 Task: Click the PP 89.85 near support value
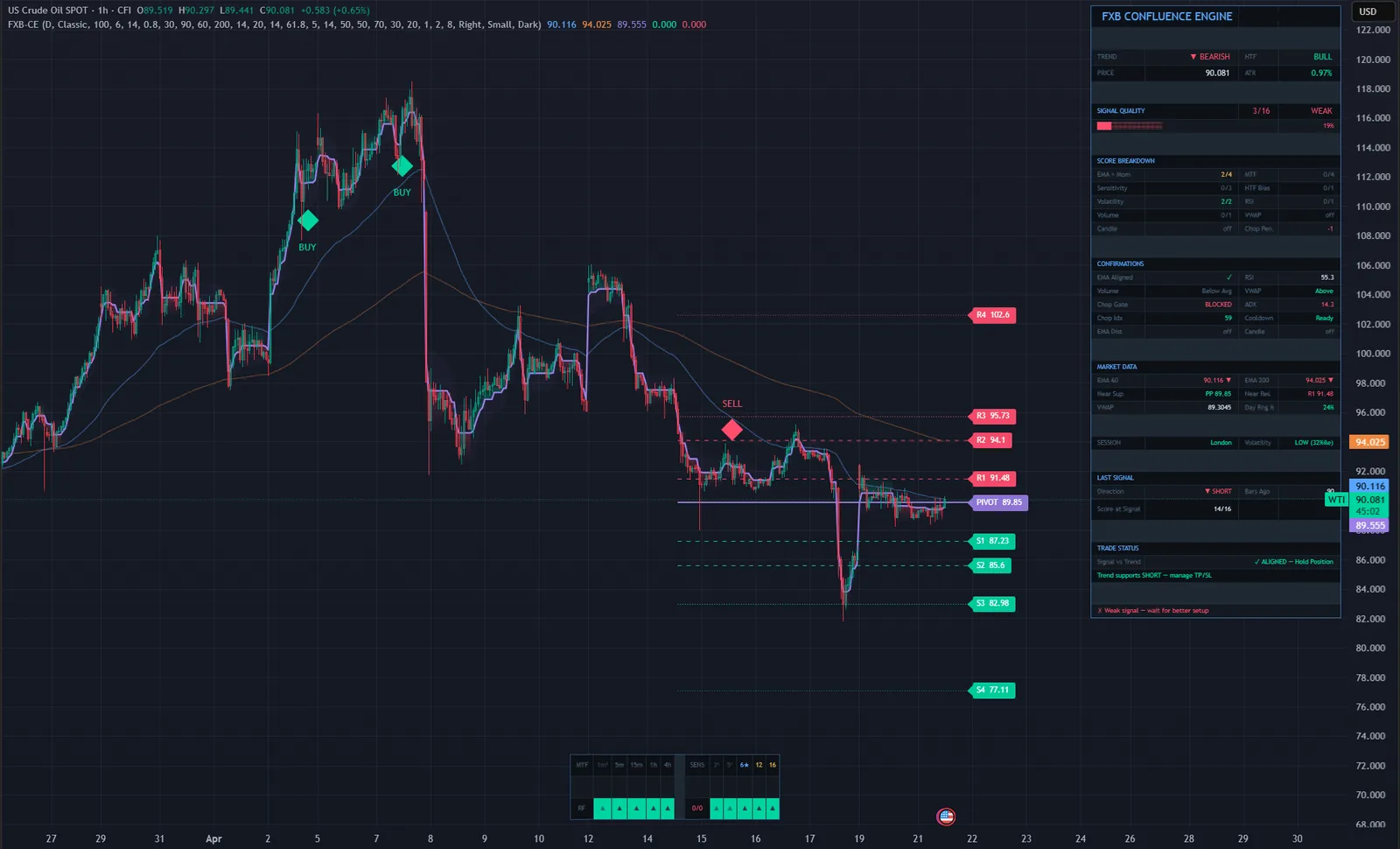pyautogui.click(x=1218, y=394)
